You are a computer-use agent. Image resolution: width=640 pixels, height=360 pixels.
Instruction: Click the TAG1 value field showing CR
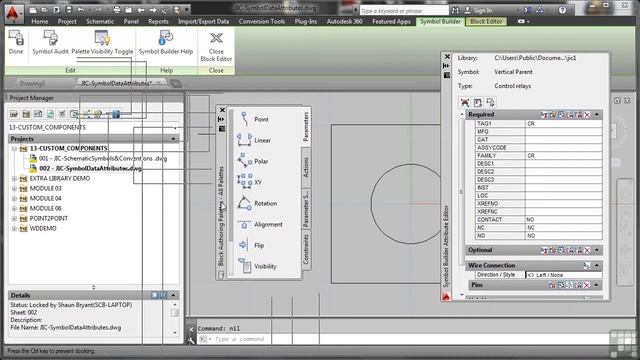click(564, 123)
